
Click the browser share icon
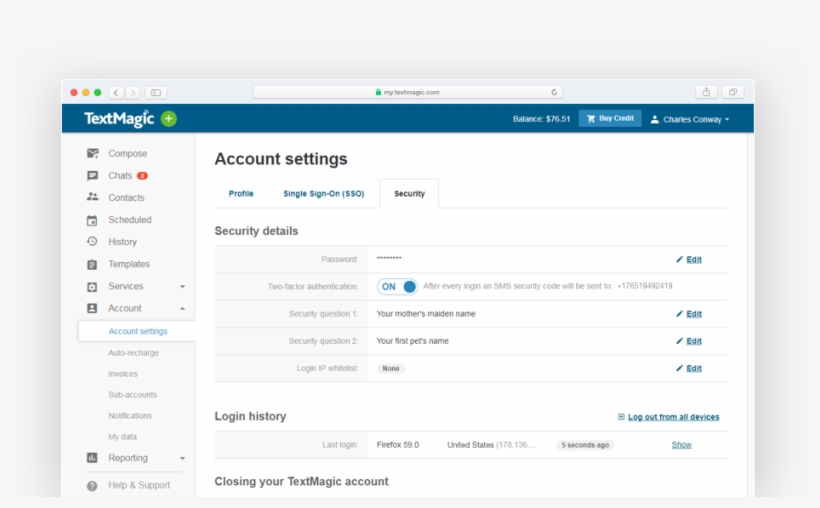coord(706,92)
